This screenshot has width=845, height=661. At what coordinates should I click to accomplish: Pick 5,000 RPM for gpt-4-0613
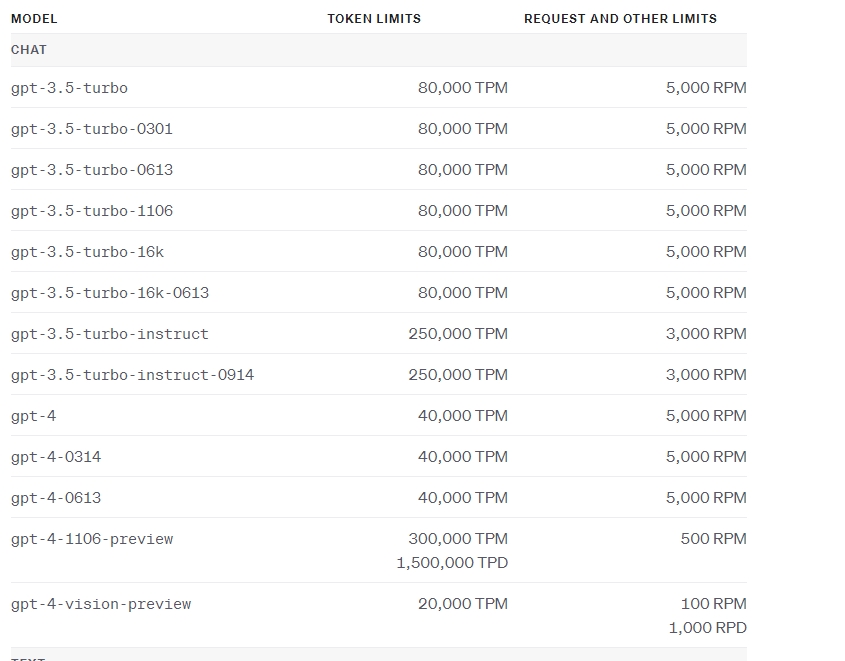[706, 498]
